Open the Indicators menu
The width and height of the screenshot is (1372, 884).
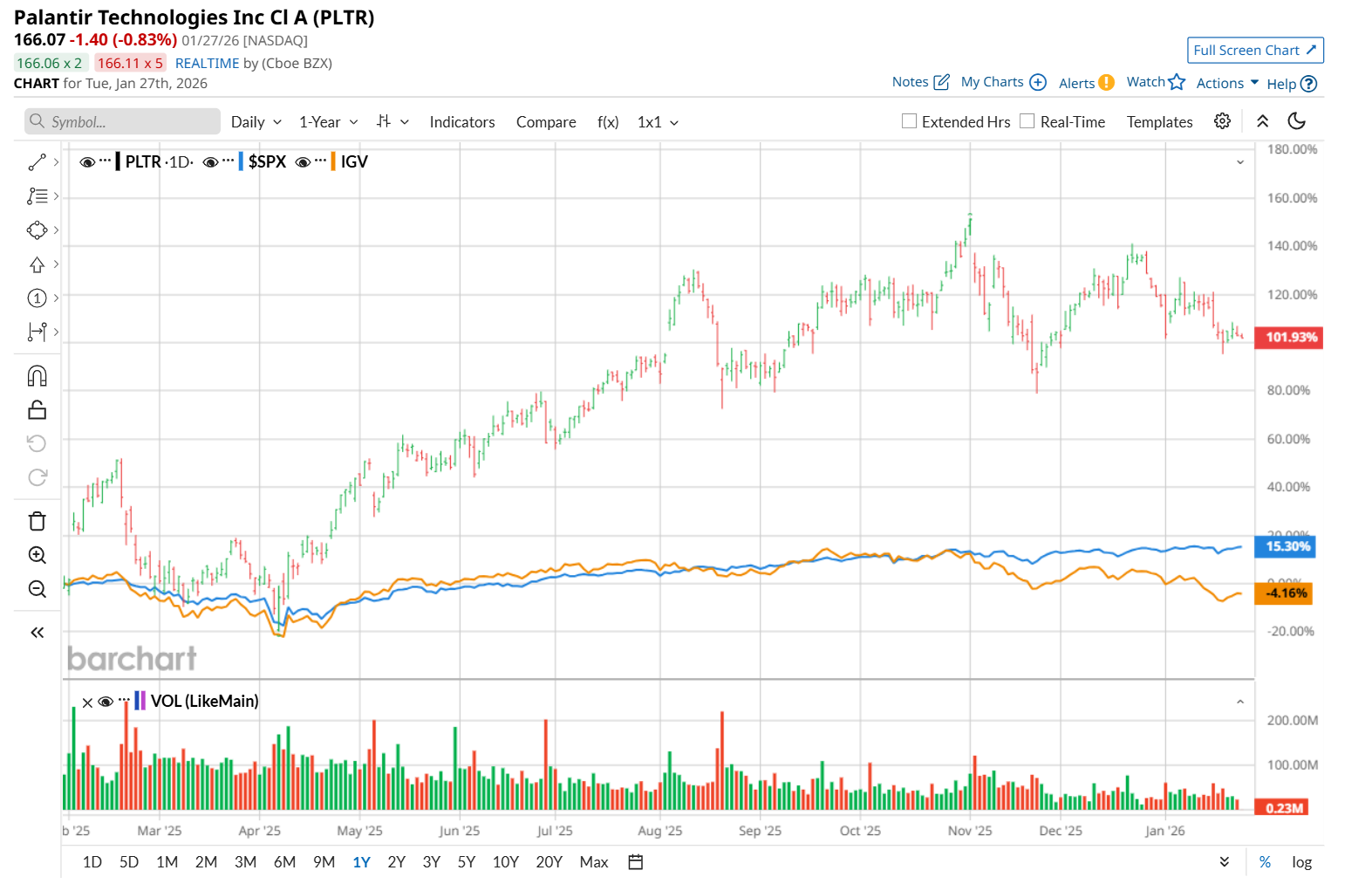pyautogui.click(x=462, y=122)
